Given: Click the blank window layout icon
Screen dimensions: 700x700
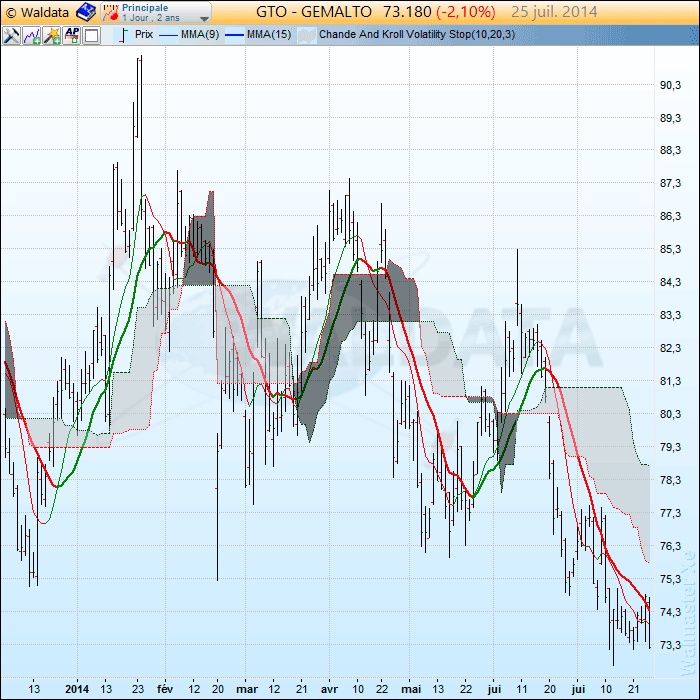Looking at the screenshot, I should point(92,35).
